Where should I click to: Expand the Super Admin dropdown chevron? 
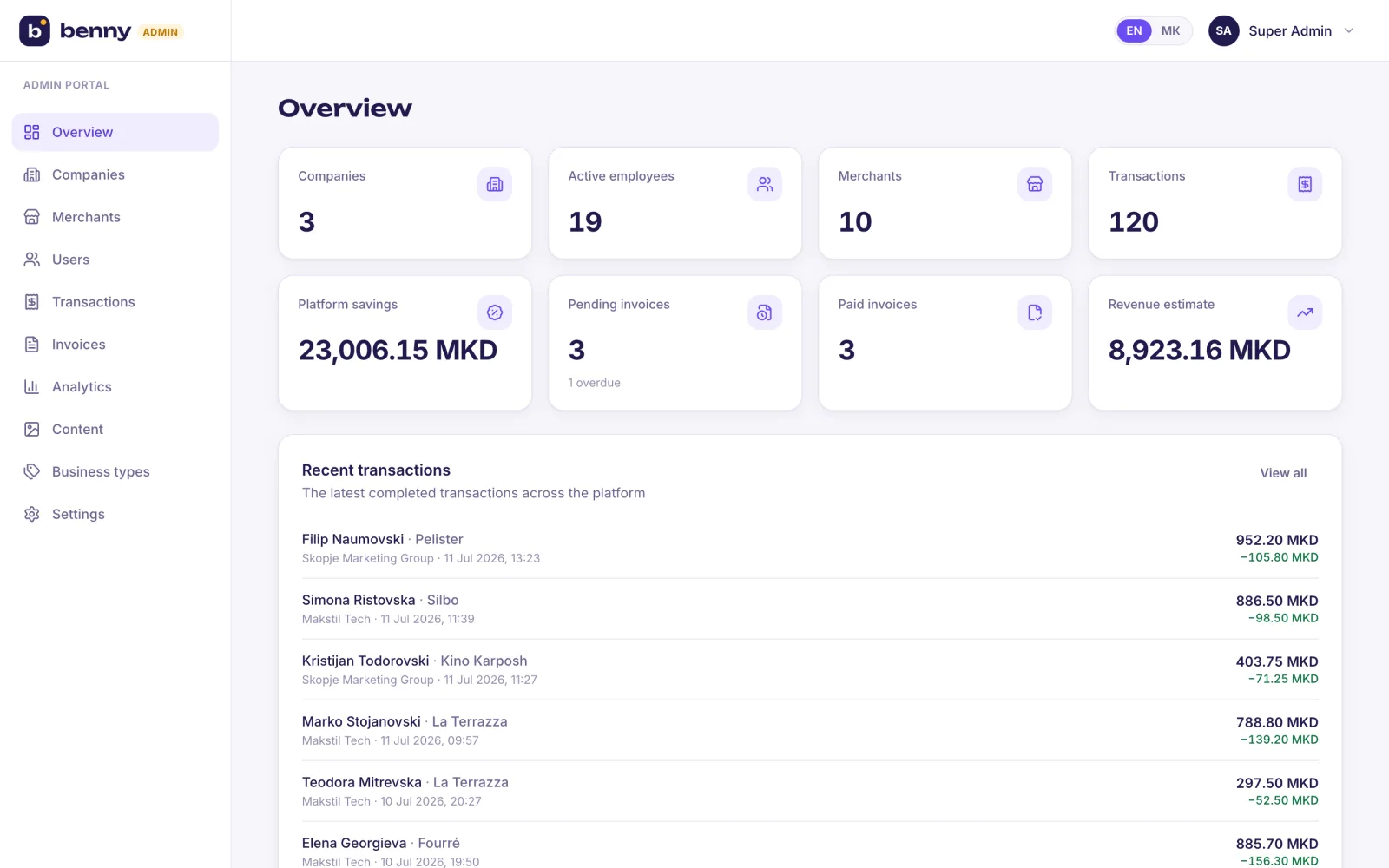point(1349,30)
